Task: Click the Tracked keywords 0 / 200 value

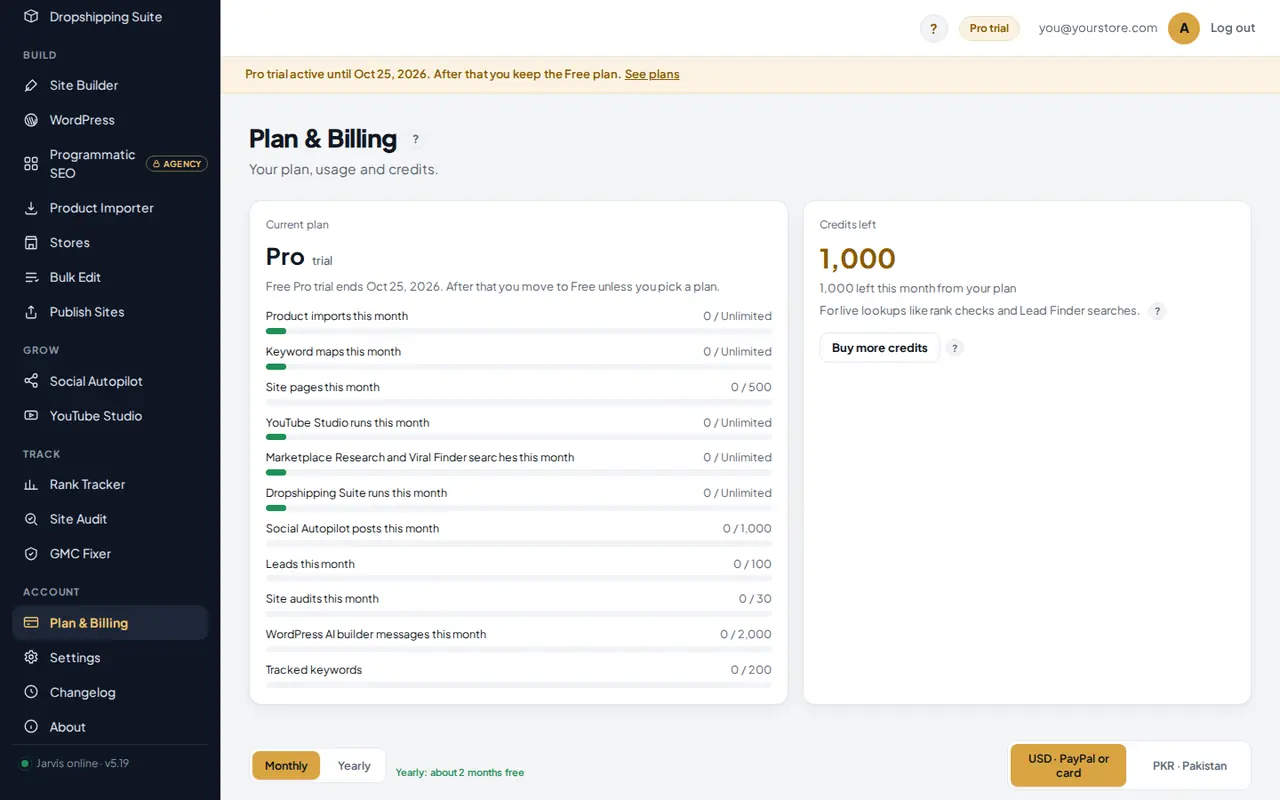Action: pos(751,670)
